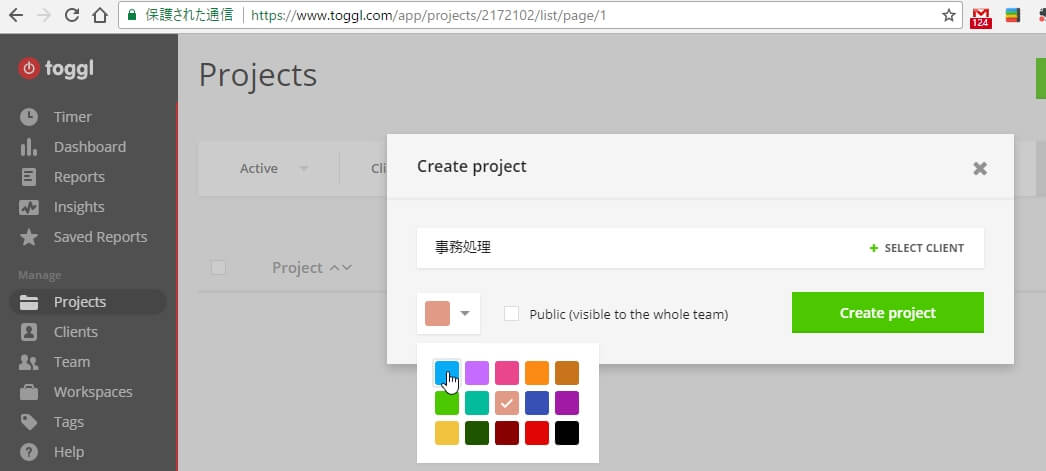Enable Public visible to whole team checkbox
The height and width of the screenshot is (471, 1046).
tap(512, 313)
